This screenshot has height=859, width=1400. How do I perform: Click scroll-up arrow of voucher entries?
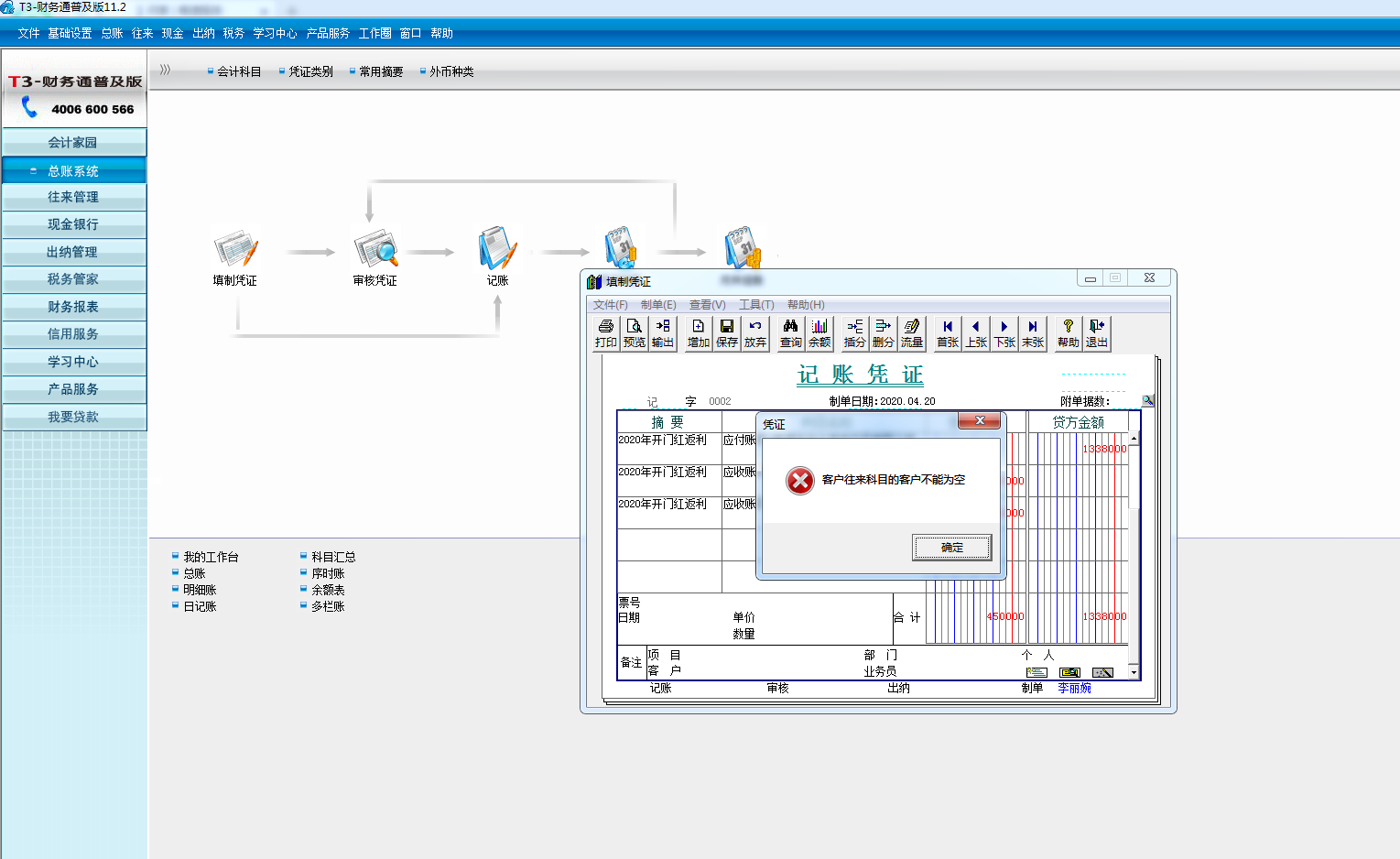point(1134,439)
